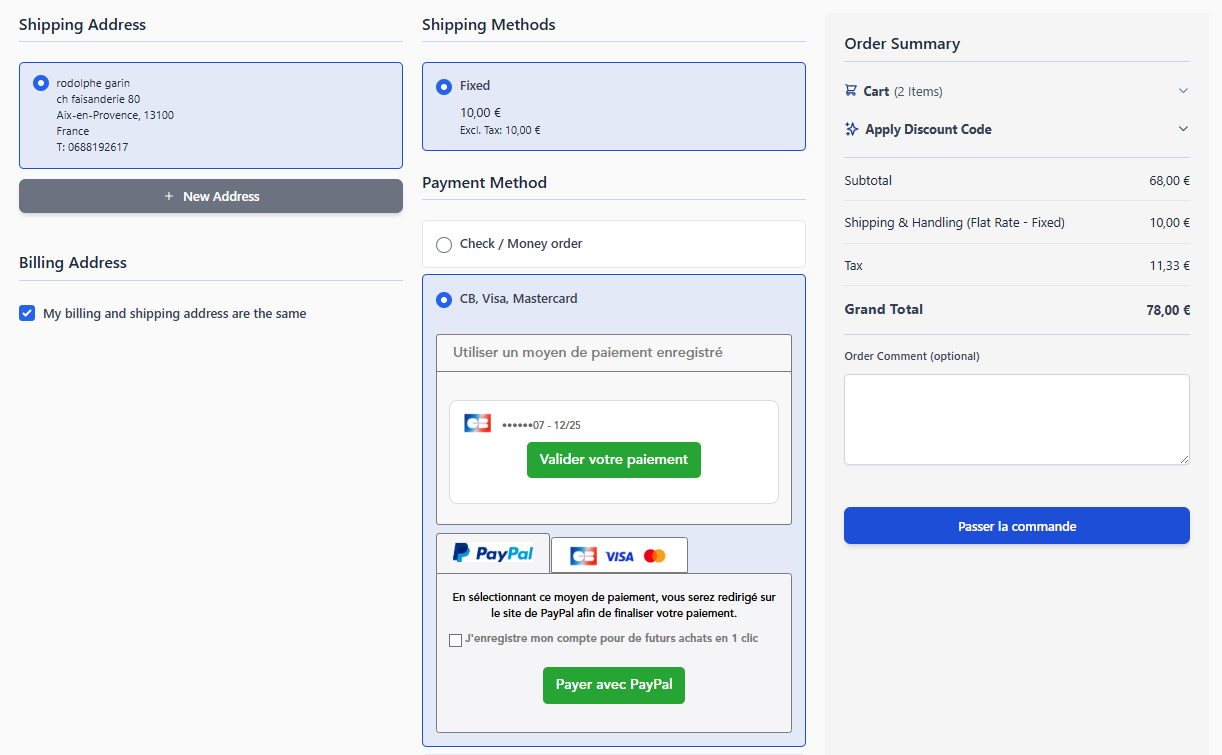This screenshot has width=1222, height=755.
Task: Click the discount code sparkle icon
Action: (852, 129)
